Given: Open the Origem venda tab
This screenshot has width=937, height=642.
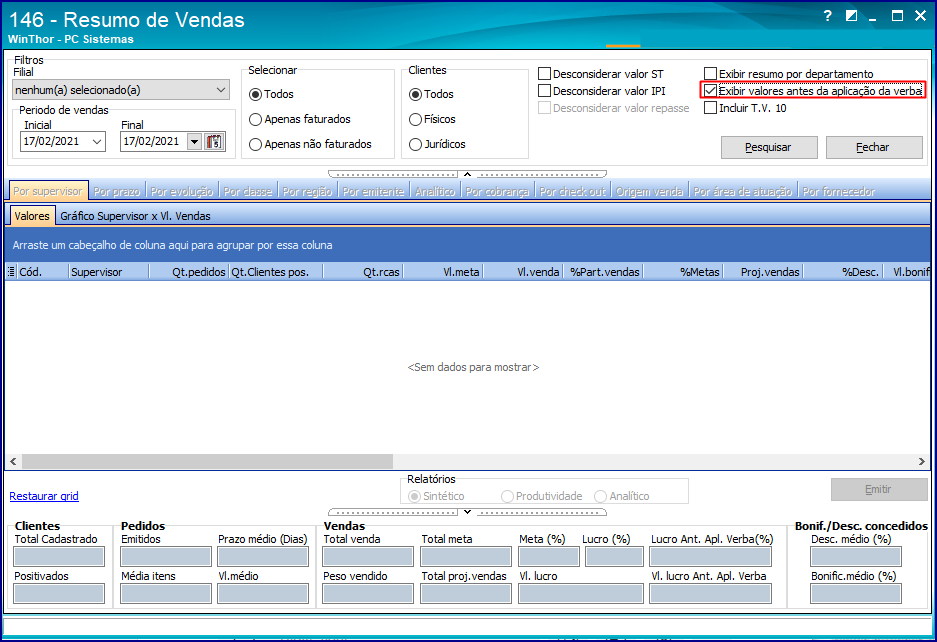Looking at the screenshot, I should click(650, 191).
